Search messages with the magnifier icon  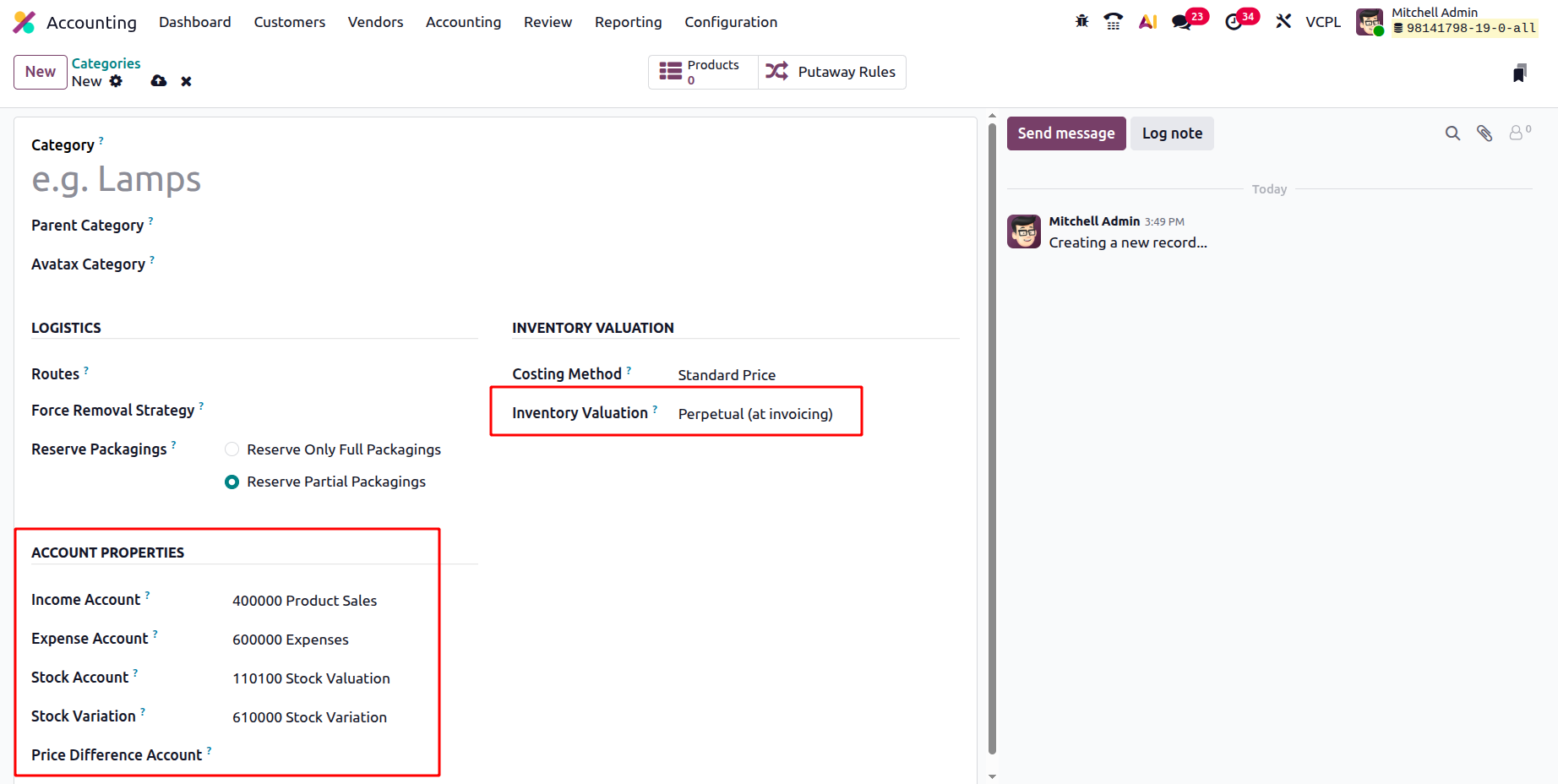pyautogui.click(x=1452, y=133)
